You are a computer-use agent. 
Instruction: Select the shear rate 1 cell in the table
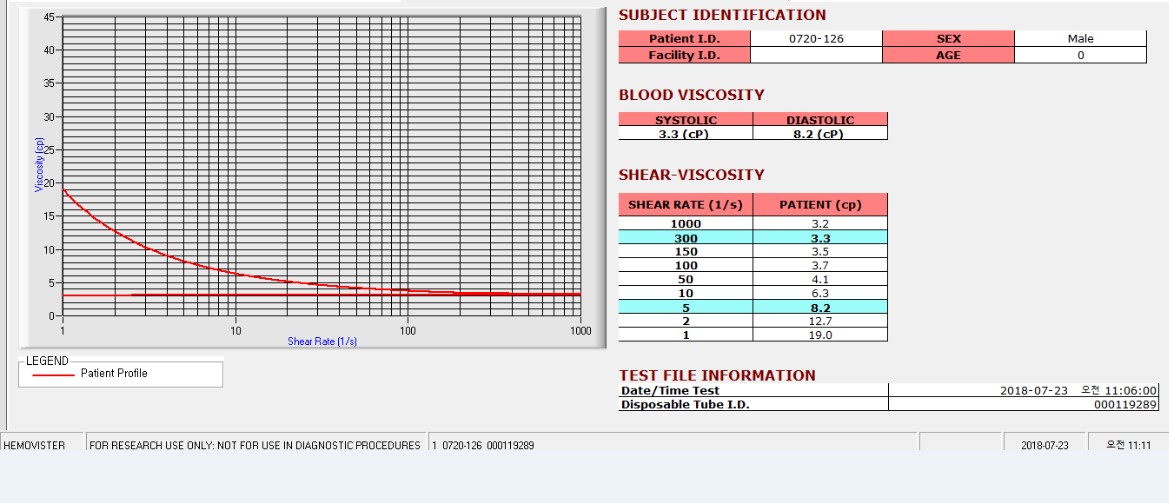(x=686, y=335)
